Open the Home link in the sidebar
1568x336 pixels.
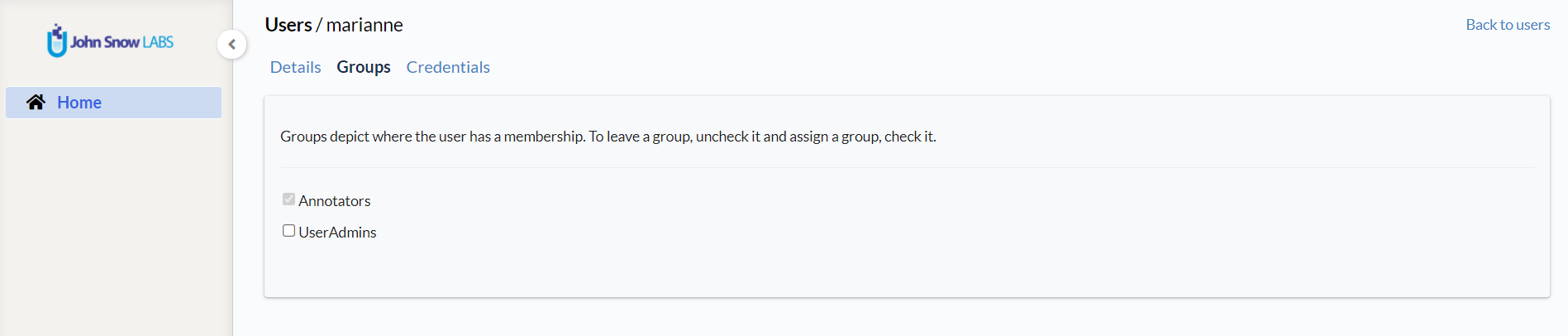pyautogui.click(x=79, y=103)
